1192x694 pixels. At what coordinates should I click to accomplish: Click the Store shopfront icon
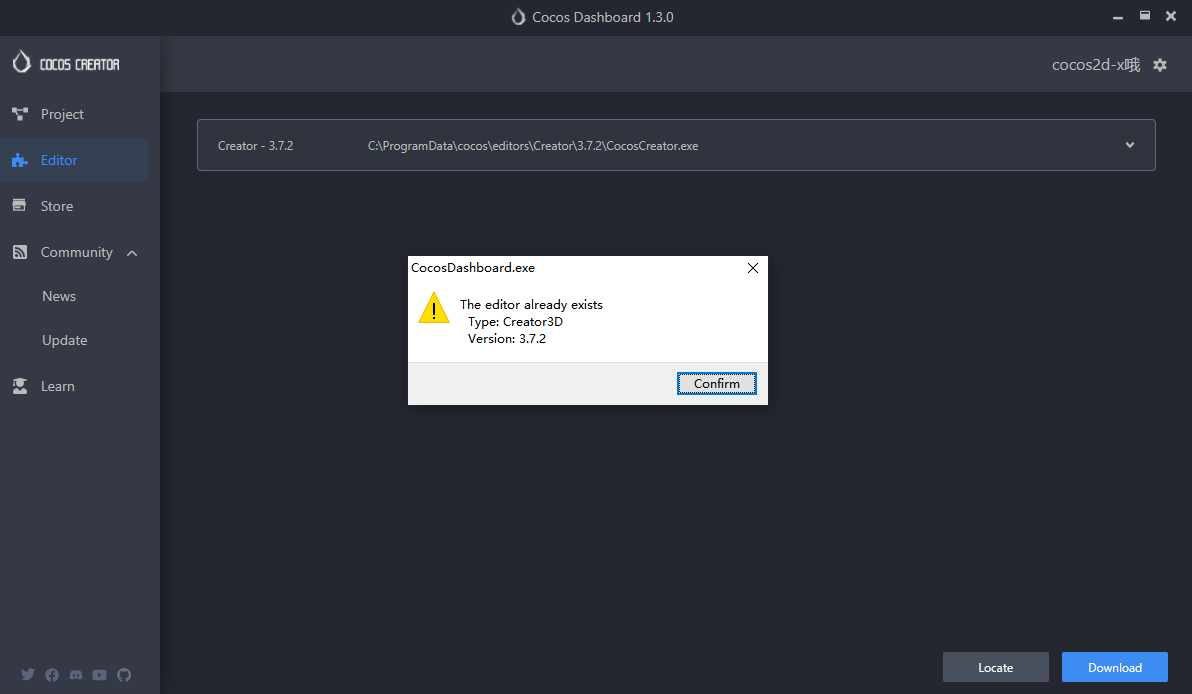(20, 206)
